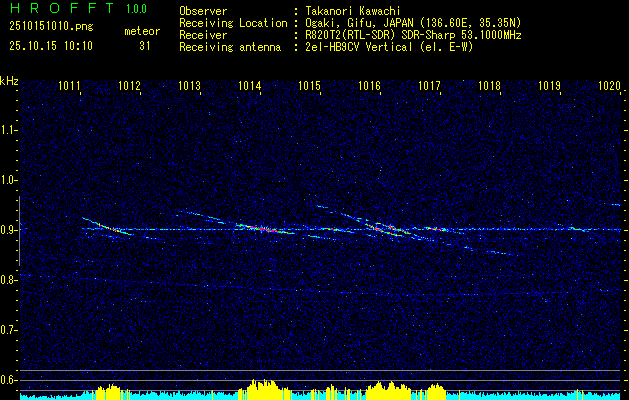Click the 1017 time axis marker
The width and height of the screenshot is (629, 400).
click(429, 85)
